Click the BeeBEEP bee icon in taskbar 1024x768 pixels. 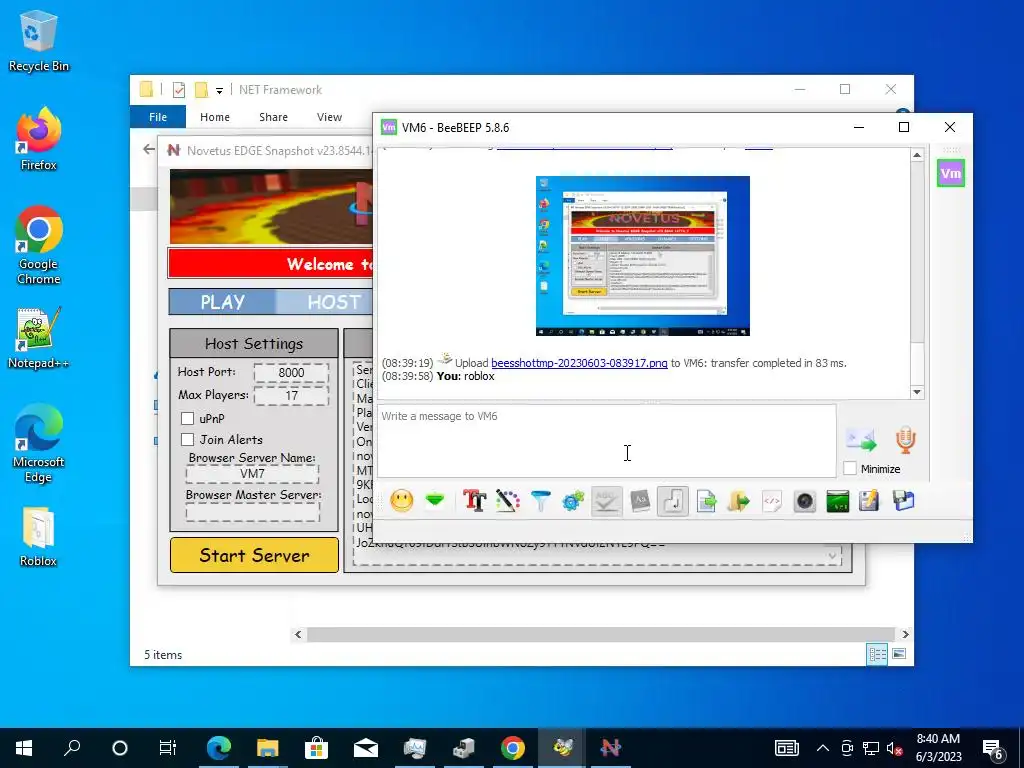point(562,748)
